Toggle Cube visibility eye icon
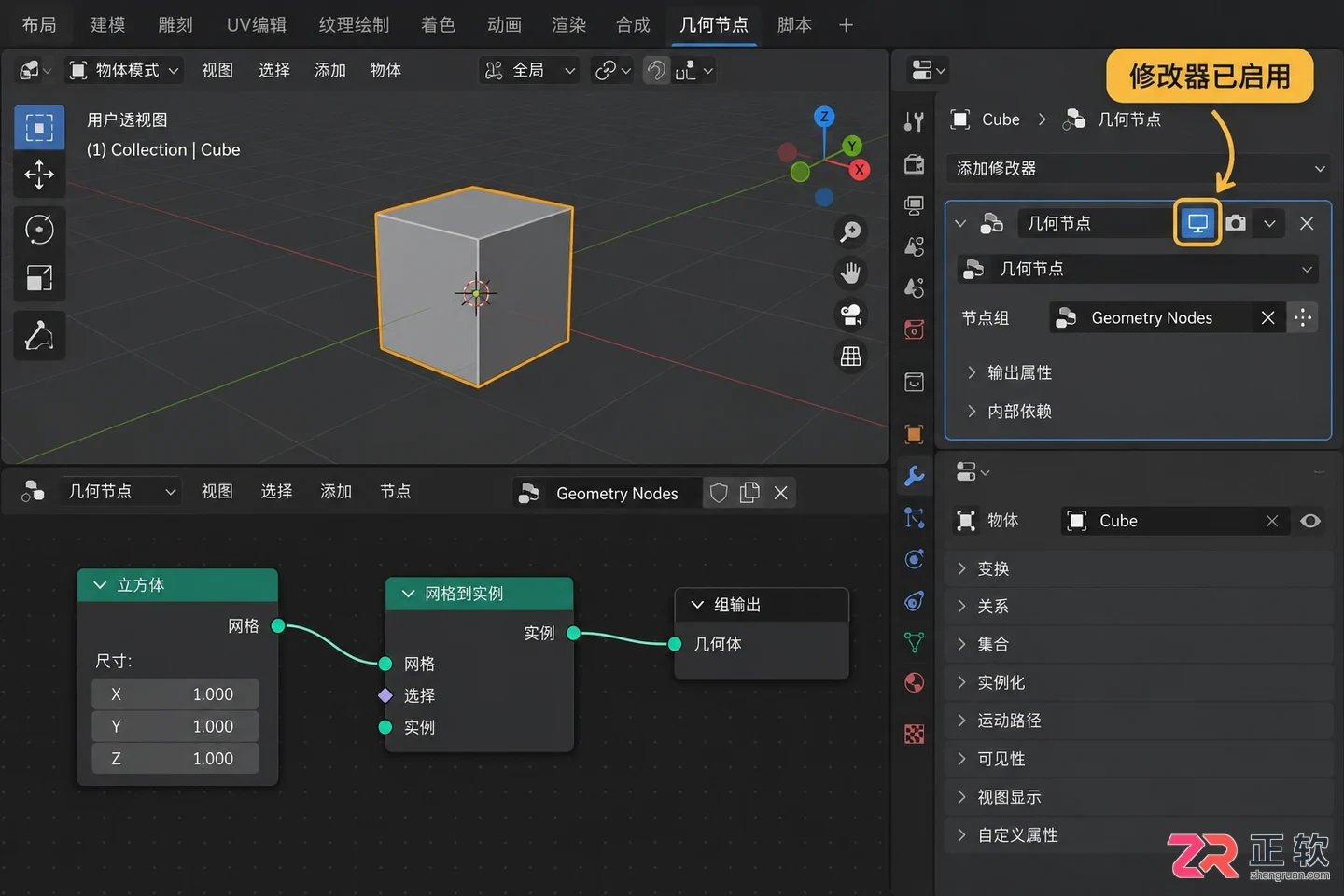This screenshot has height=896, width=1344. [x=1310, y=521]
